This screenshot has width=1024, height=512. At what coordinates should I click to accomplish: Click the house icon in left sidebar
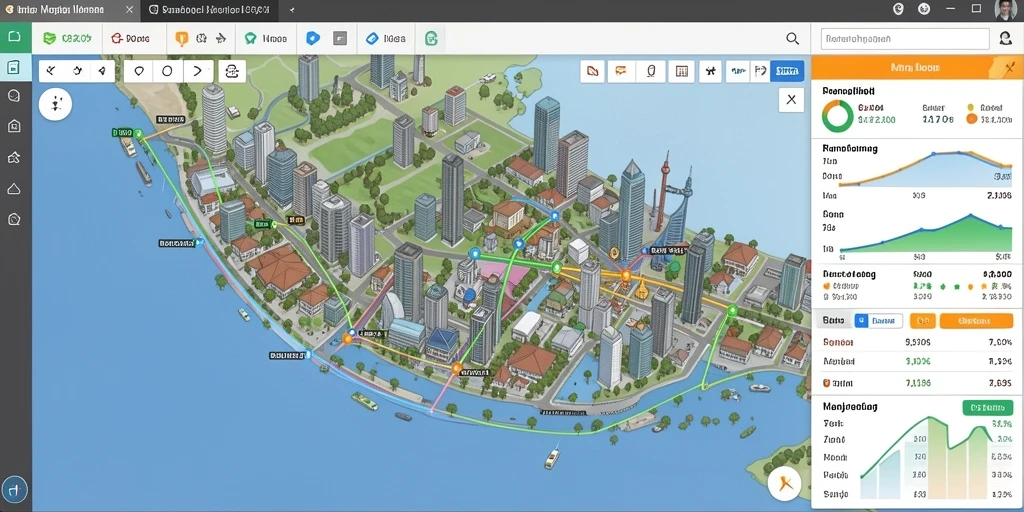(x=14, y=126)
